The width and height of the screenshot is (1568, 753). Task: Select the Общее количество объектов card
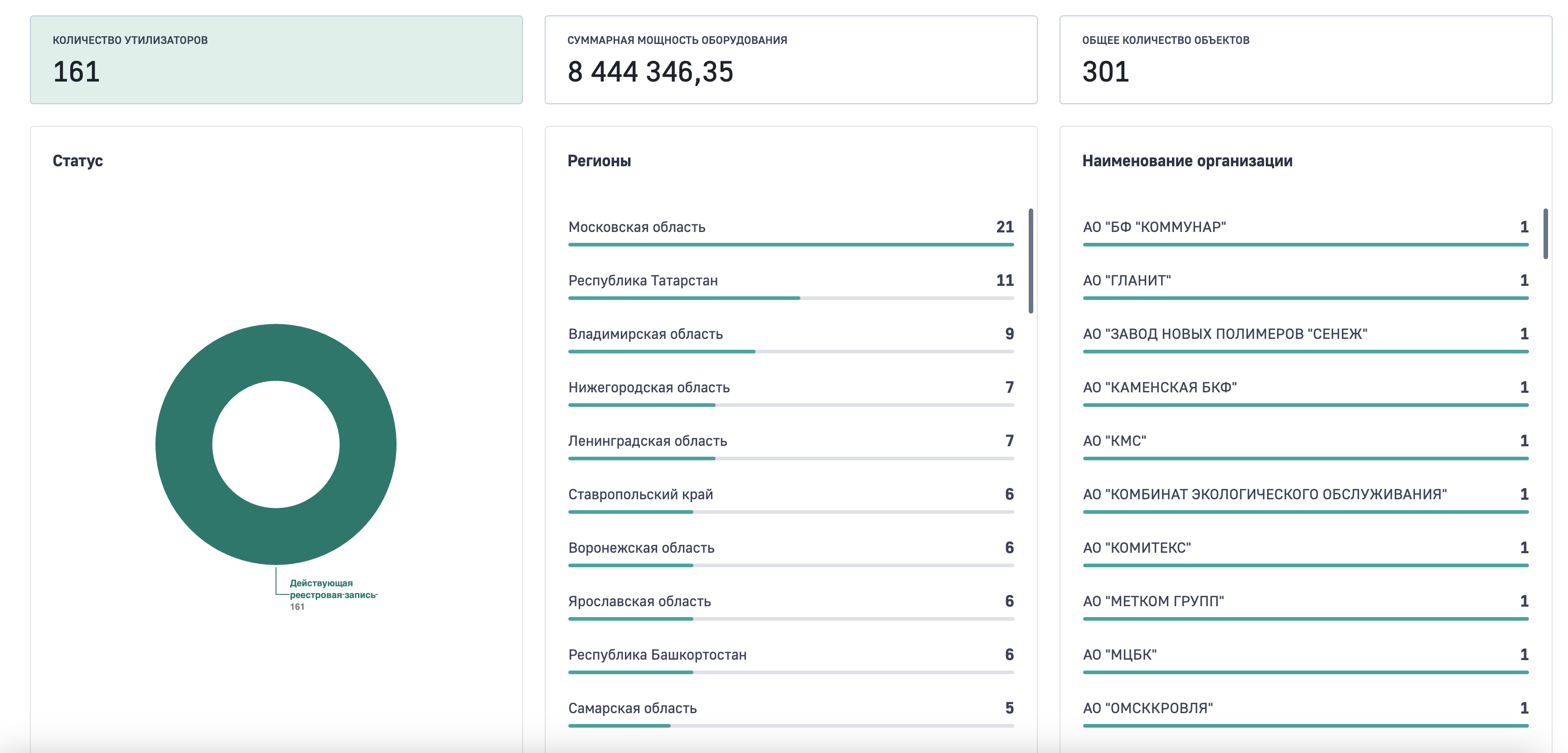point(1306,60)
